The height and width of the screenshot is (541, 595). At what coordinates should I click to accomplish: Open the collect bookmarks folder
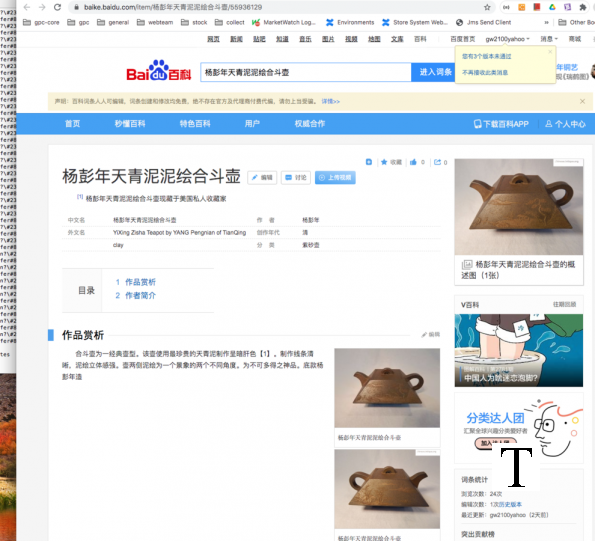[x=230, y=22]
